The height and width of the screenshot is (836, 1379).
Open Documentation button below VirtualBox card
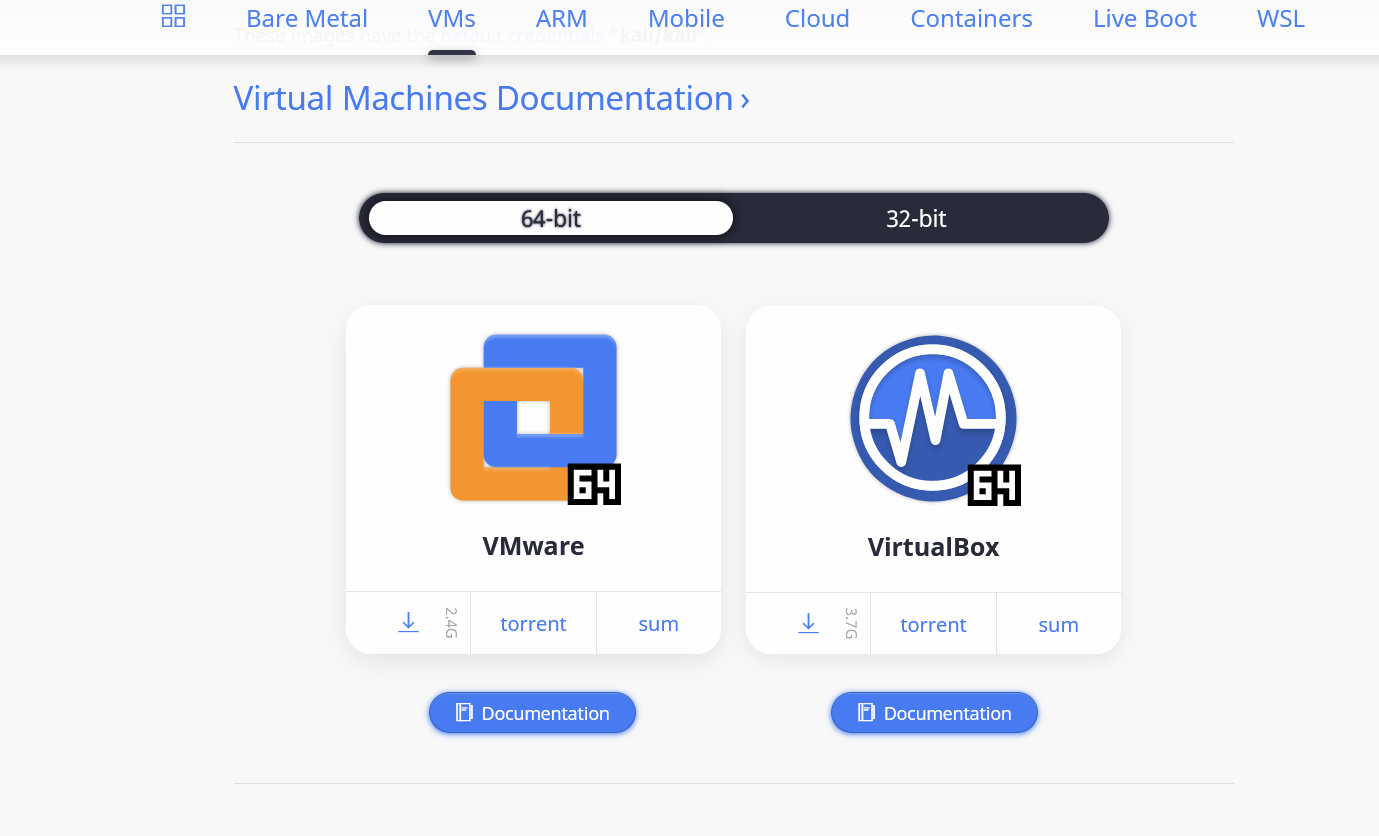pyautogui.click(x=934, y=713)
